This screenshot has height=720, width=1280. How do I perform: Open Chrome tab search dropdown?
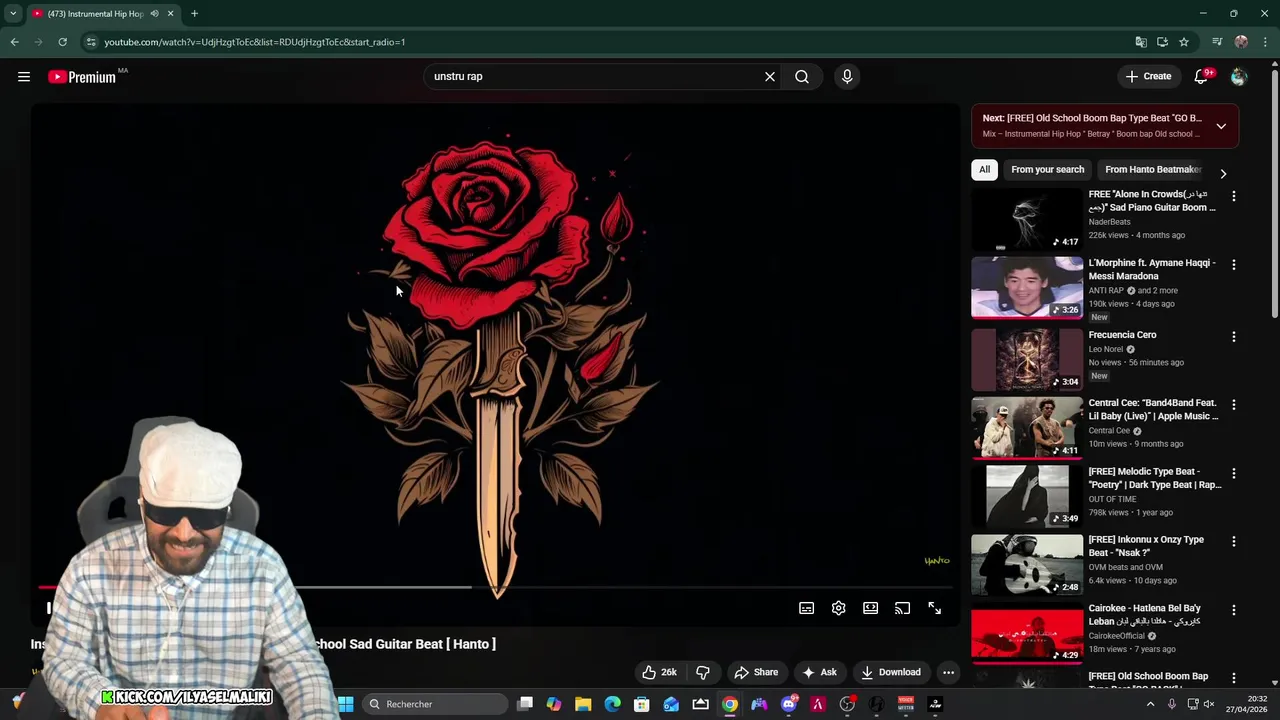pos(13,14)
